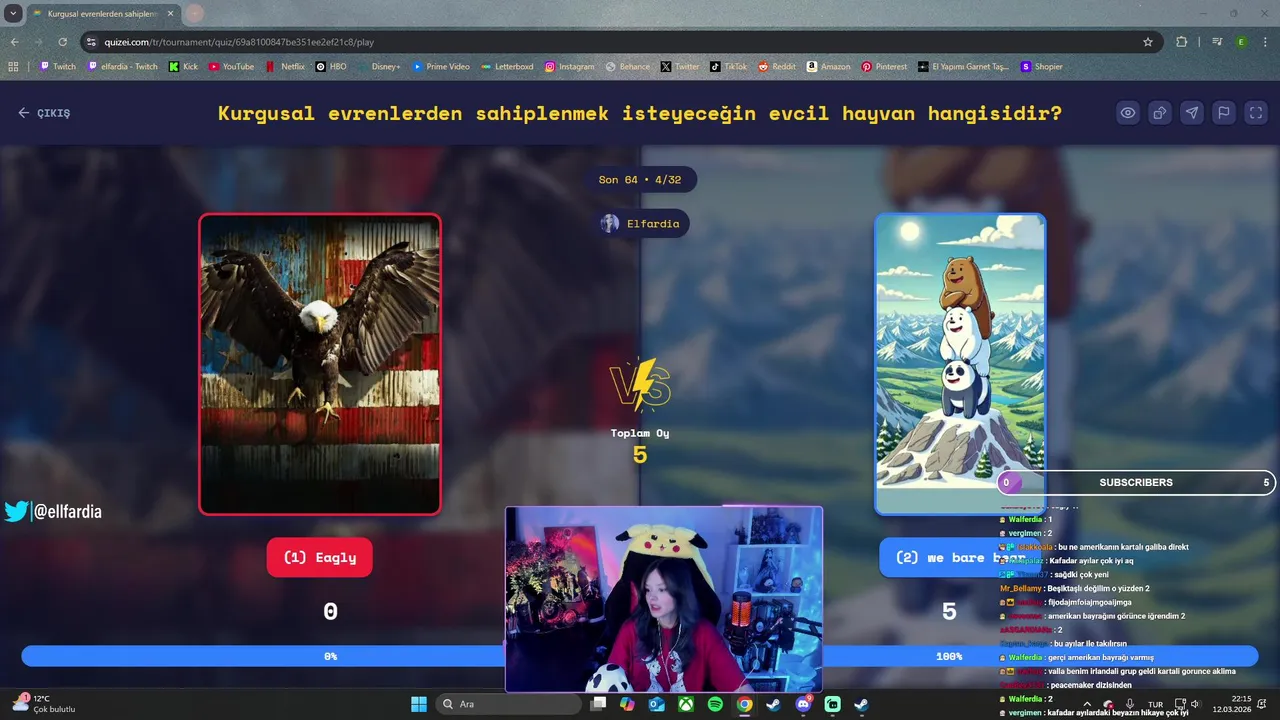The image size is (1280, 720).
Task: Open Xbox app from the taskbar
Action: (686, 704)
